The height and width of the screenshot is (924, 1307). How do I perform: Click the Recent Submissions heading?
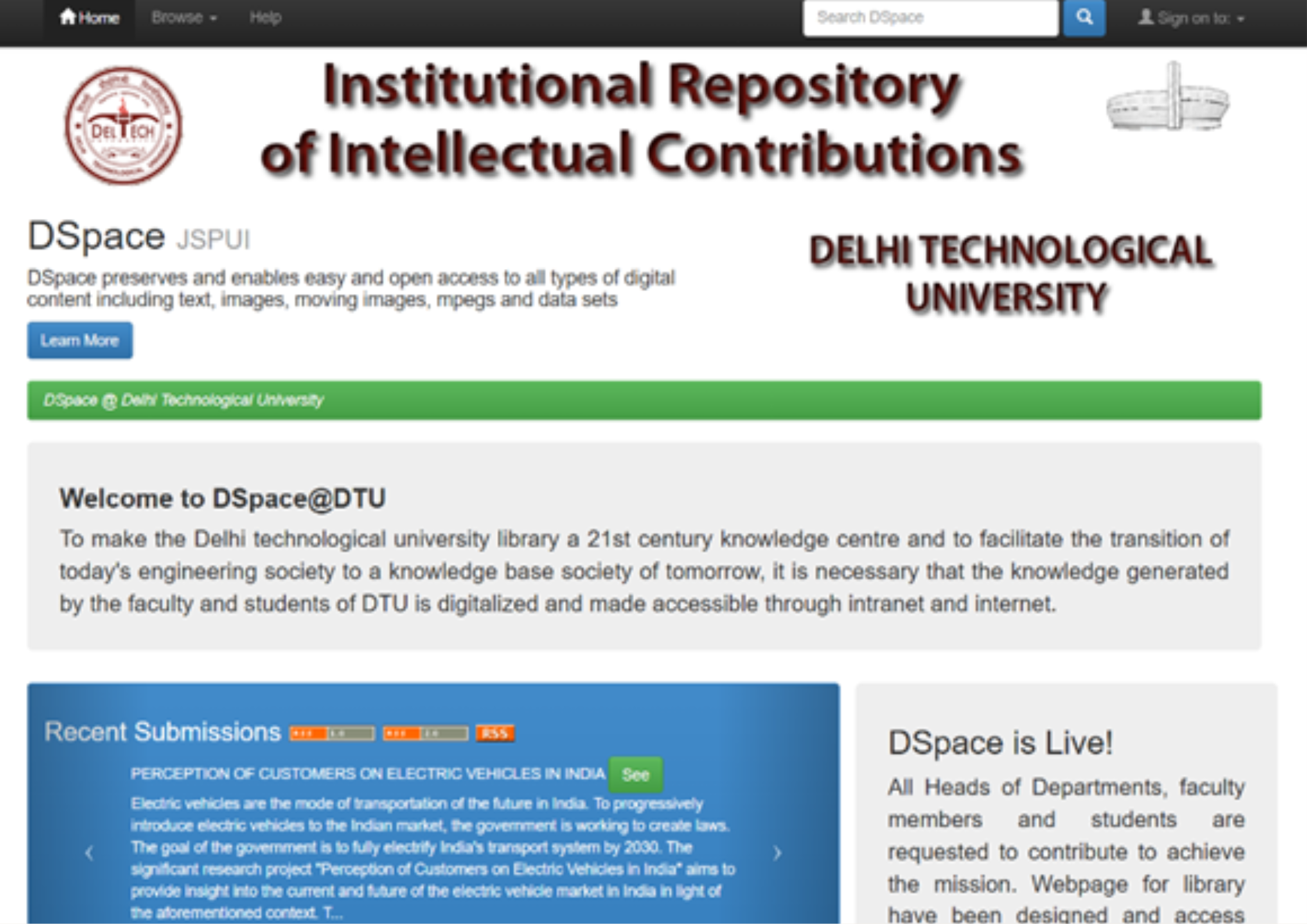point(162,732)
